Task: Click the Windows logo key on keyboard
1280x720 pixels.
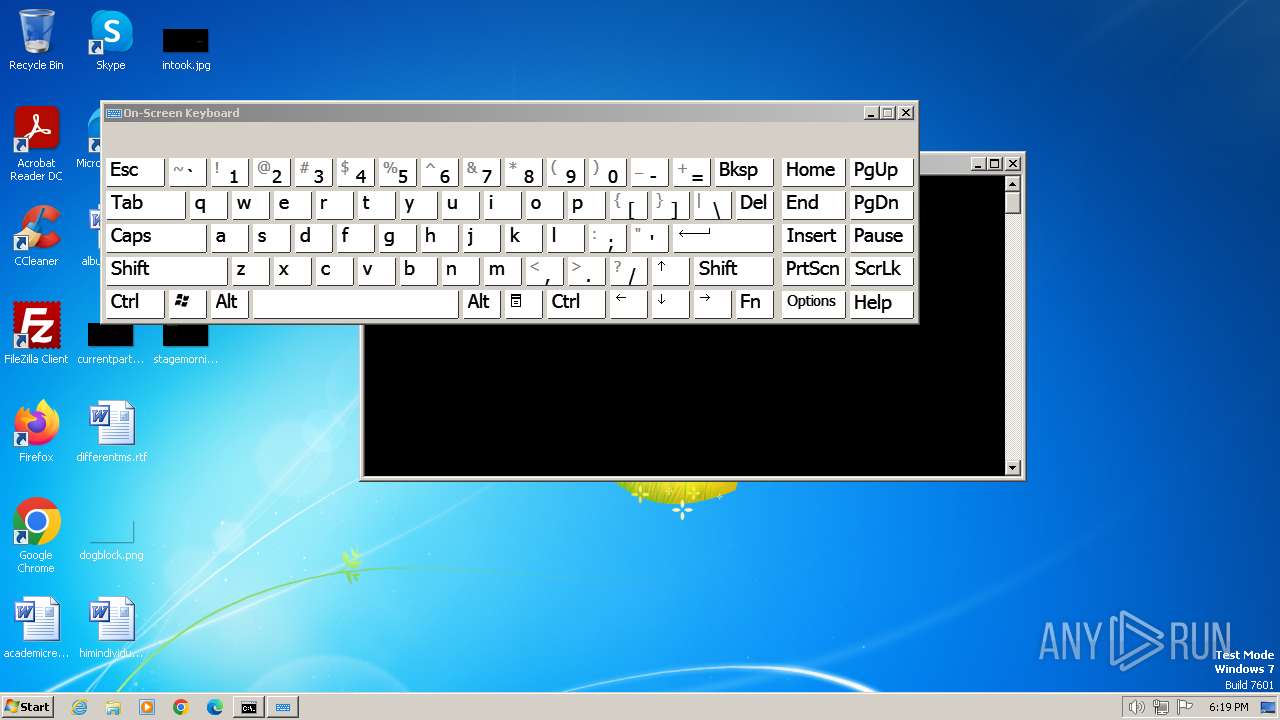Action: [188, 302]
